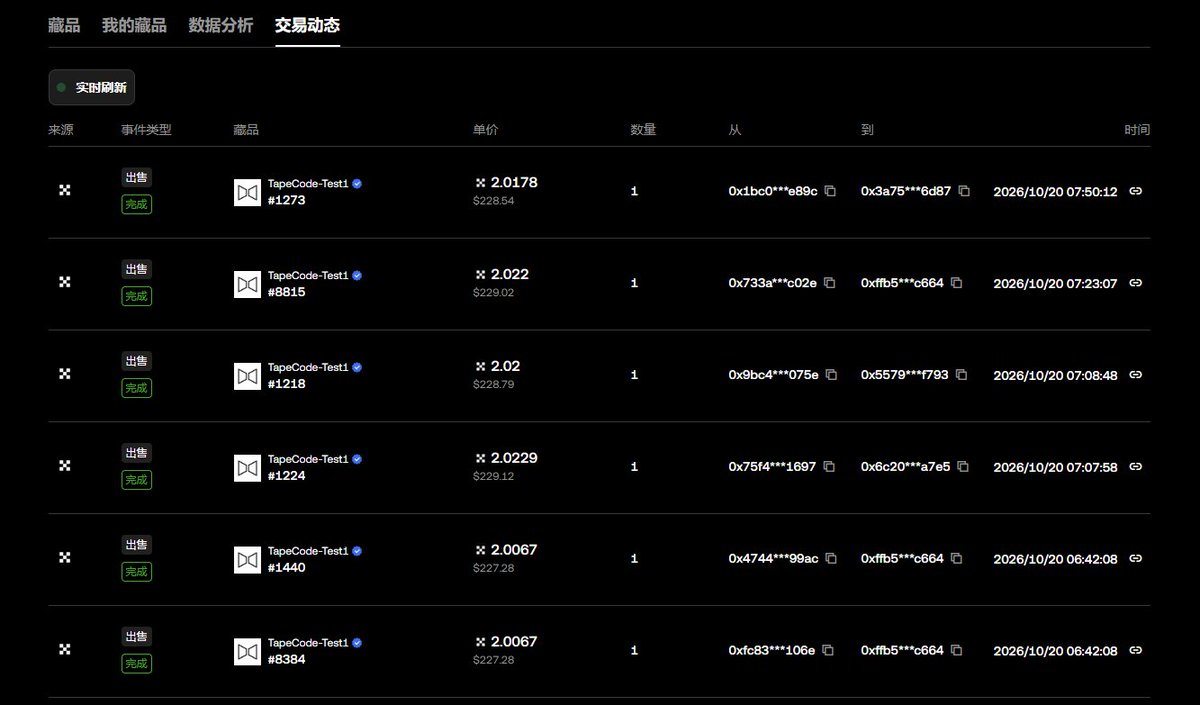This screenshot has height=705, width=1200.
Task: Open NFT thumbnail for item #1273
Action: [x=247, y=192]
